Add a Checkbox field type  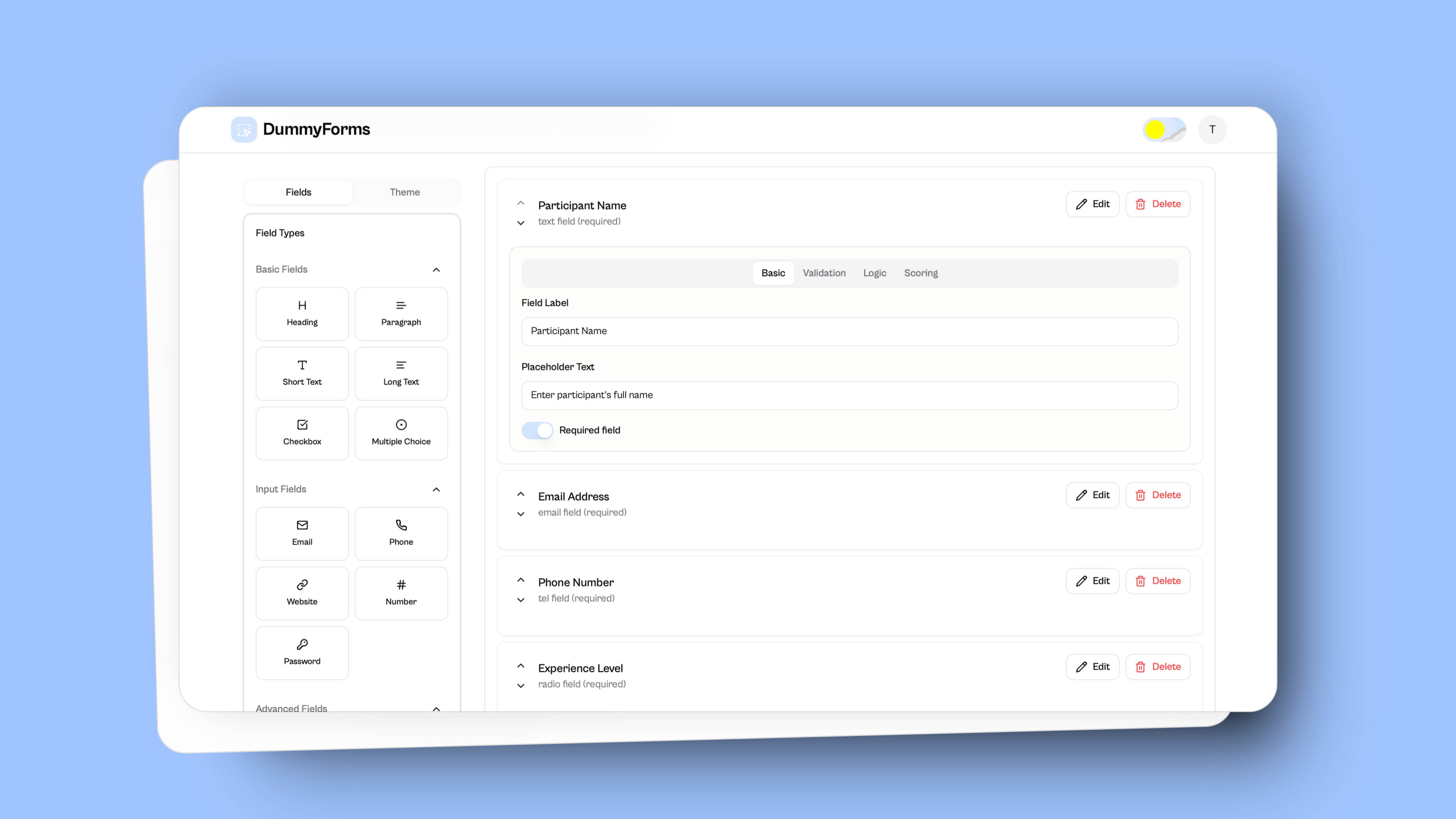(302, 433)
